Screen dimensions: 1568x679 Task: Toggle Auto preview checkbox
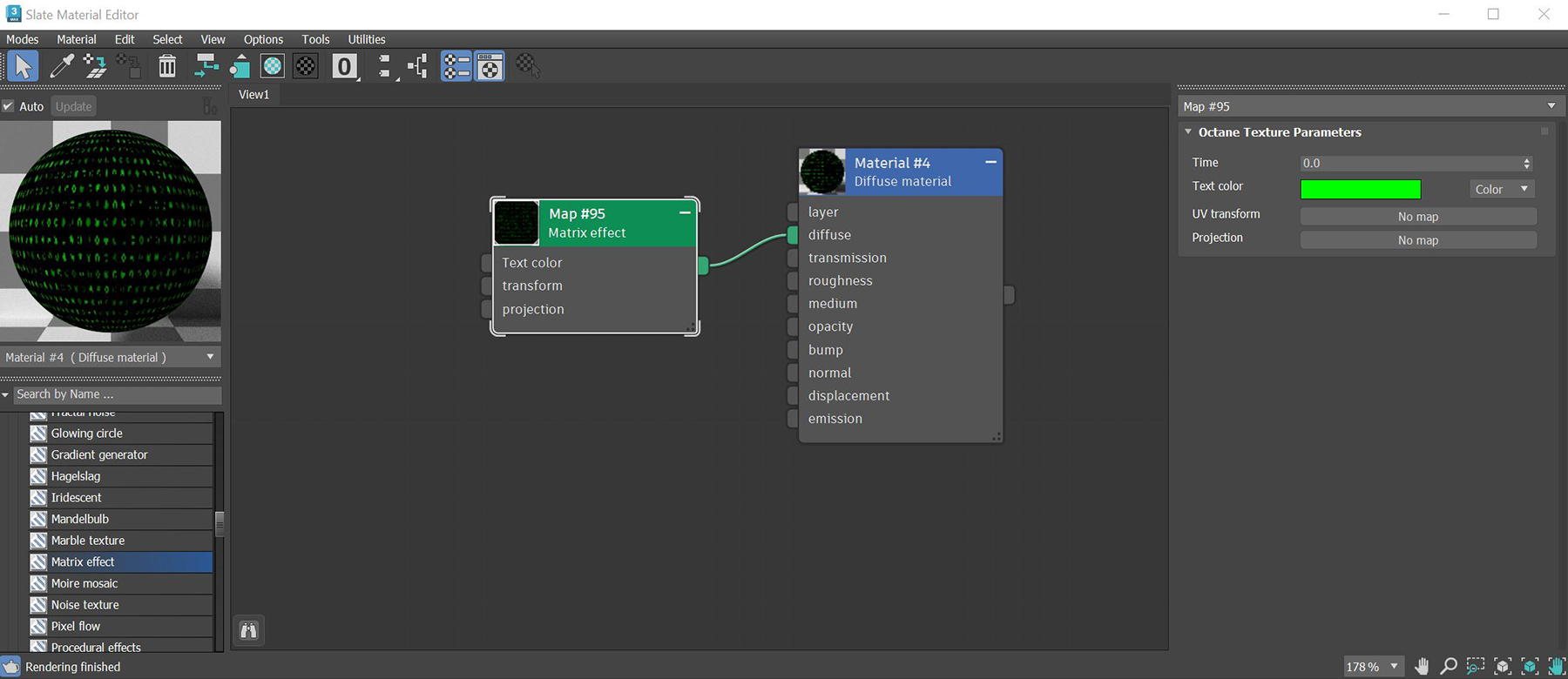8,106
